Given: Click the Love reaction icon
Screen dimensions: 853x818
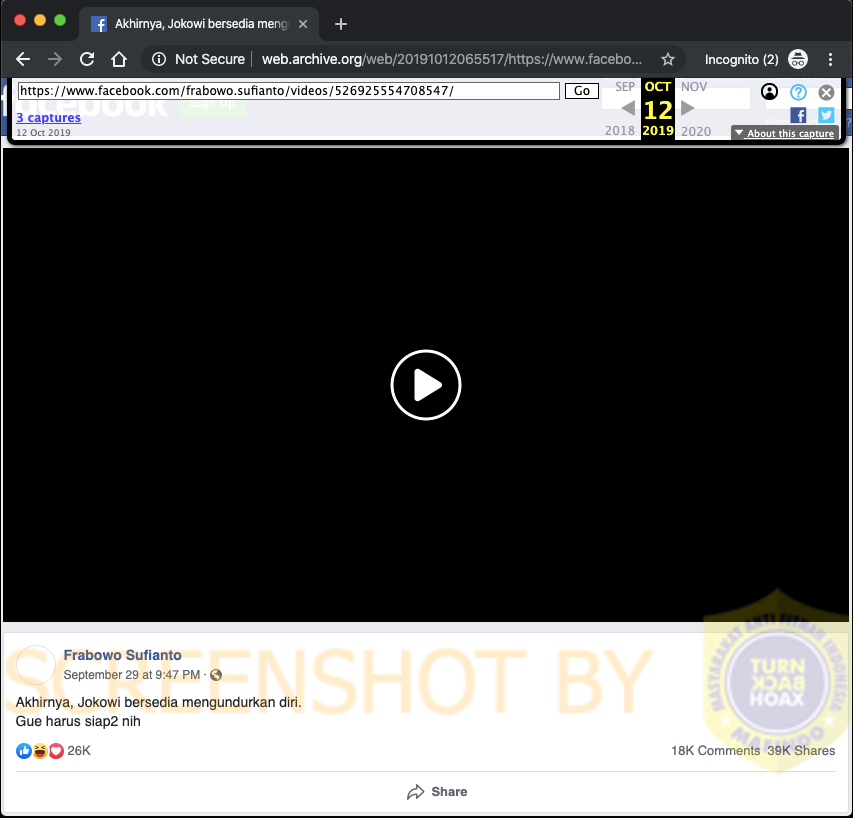Looking at the screenshot, I should pos(56,751).
